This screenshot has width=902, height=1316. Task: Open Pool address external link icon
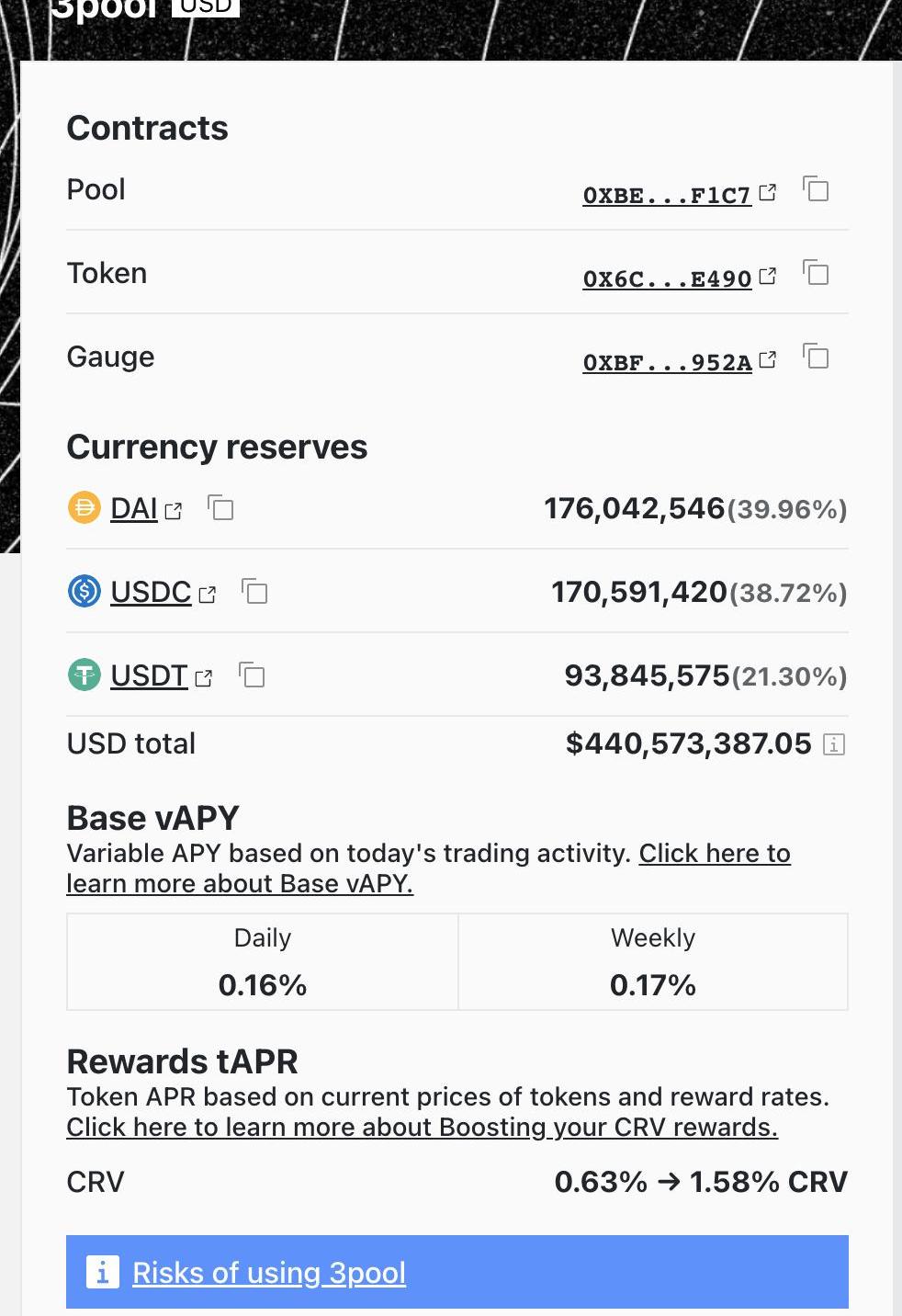click(x=768, y=192)
